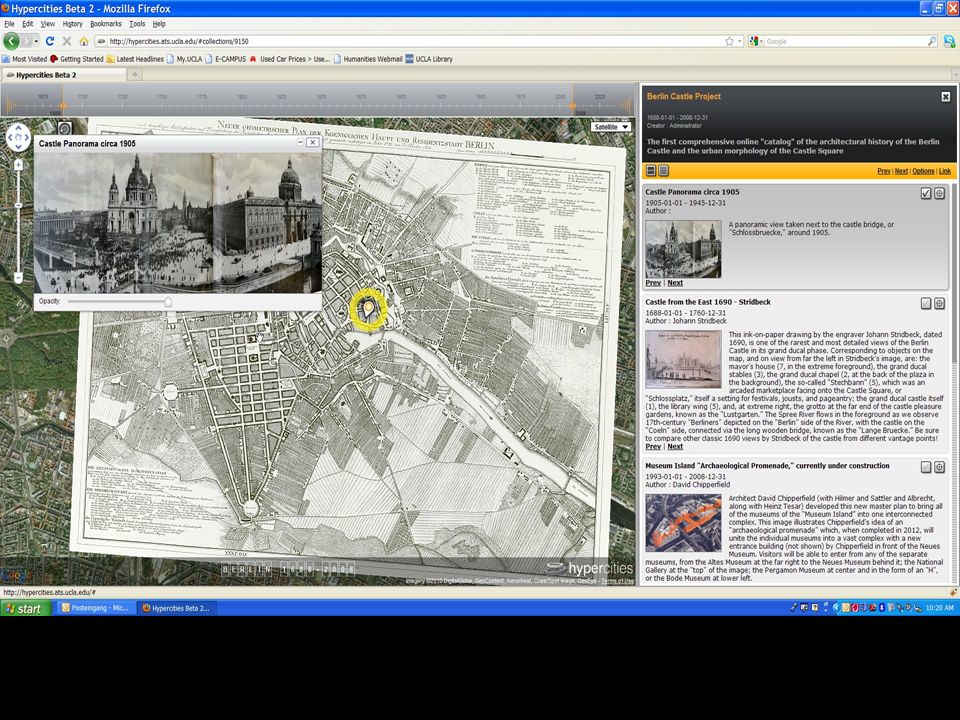Open bookmark star dropdown arrow
This screenshot has width=960, height=720.
pos(740,41)
